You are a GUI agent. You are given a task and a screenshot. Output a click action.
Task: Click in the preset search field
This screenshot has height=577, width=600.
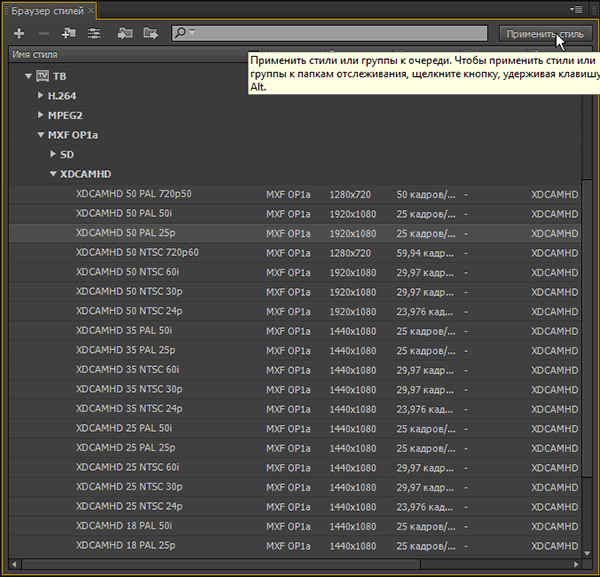pos(329,33)
